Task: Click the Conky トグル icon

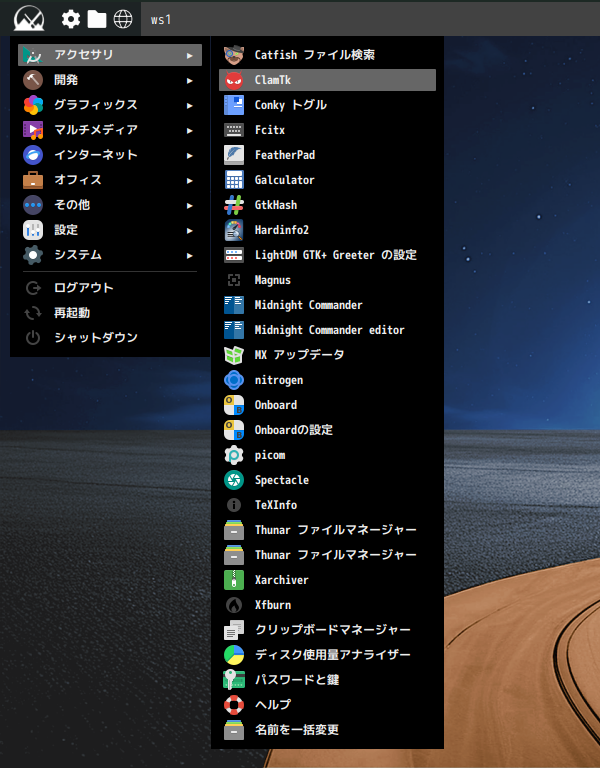Action: tap(234, 105)
